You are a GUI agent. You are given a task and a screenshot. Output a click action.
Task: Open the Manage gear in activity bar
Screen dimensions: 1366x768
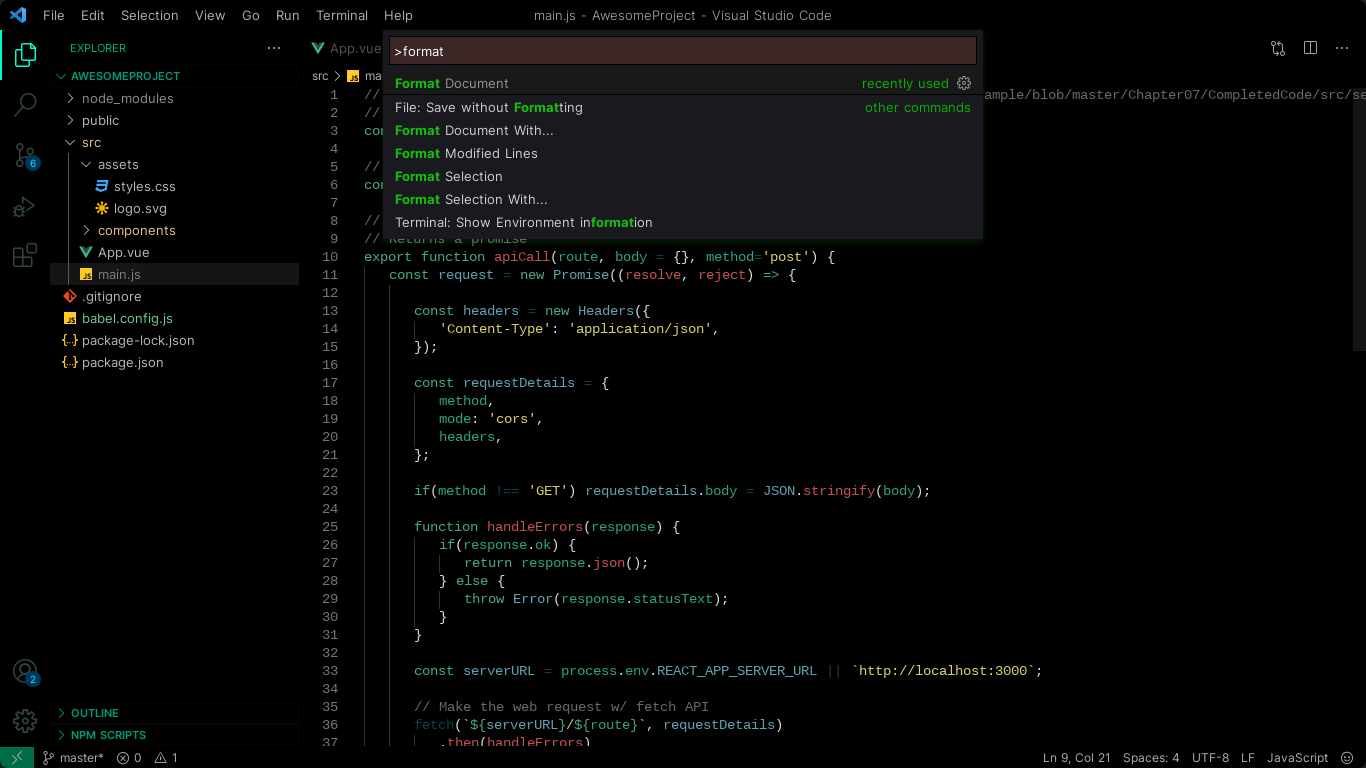coord(25,720)
